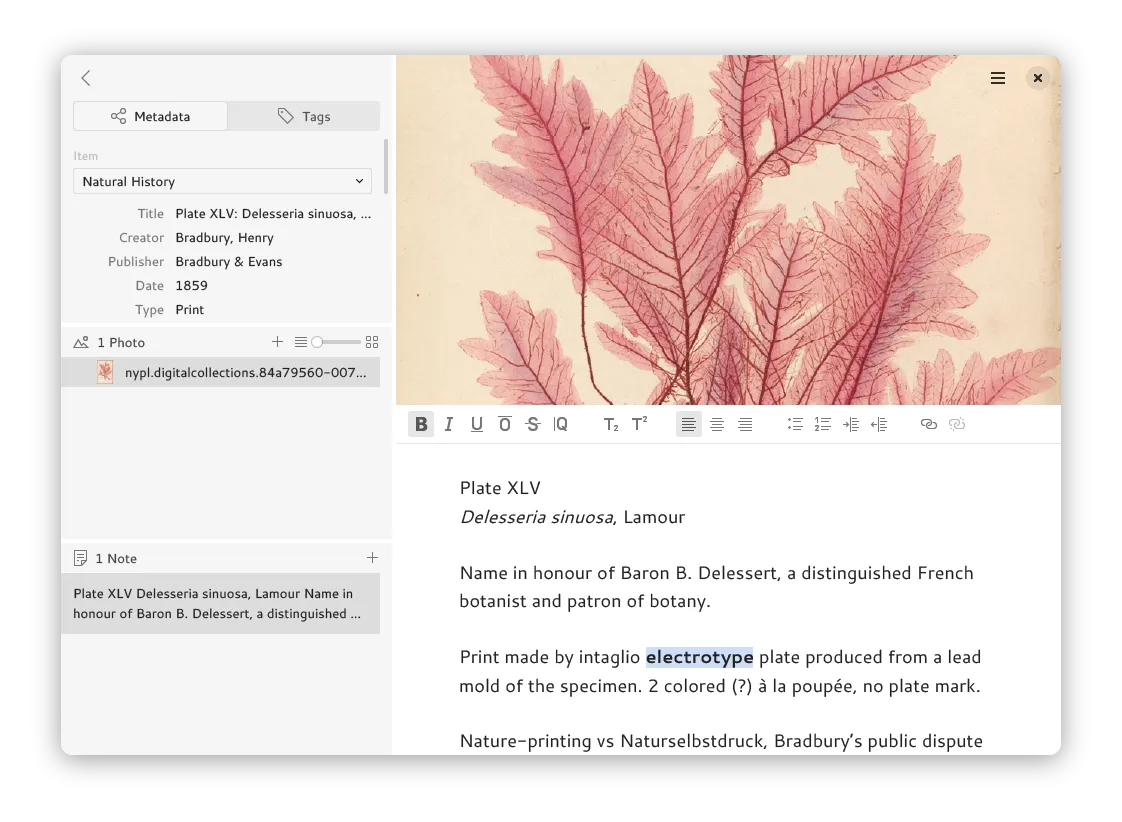Click the back arrow in the sidebar
Viewport: 1122px width, 822px height.
click(x=86, y=78)
